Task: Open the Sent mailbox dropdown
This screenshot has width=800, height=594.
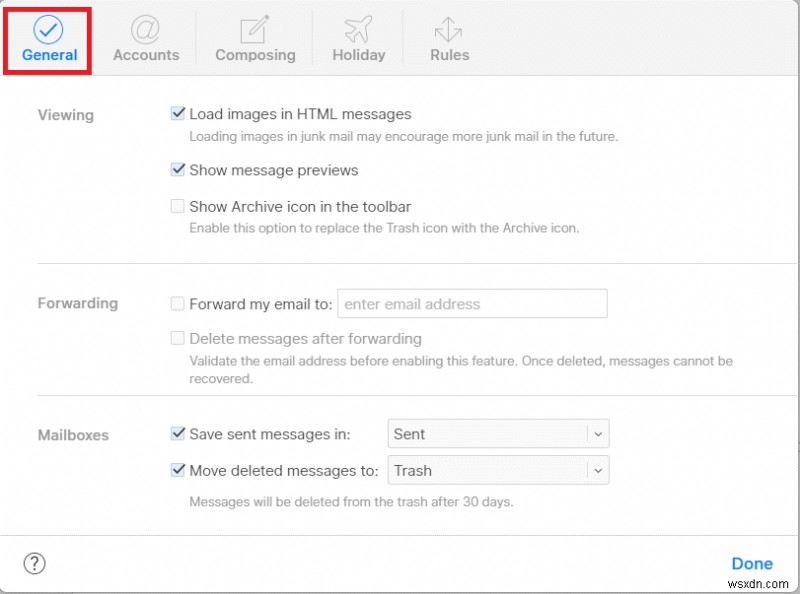Action: [x=498, y=434]
